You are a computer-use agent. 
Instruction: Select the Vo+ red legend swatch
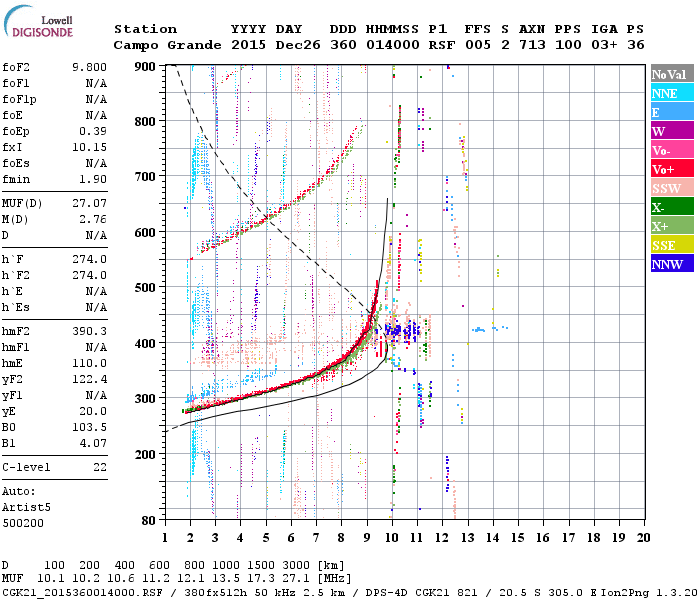(672, 169)
